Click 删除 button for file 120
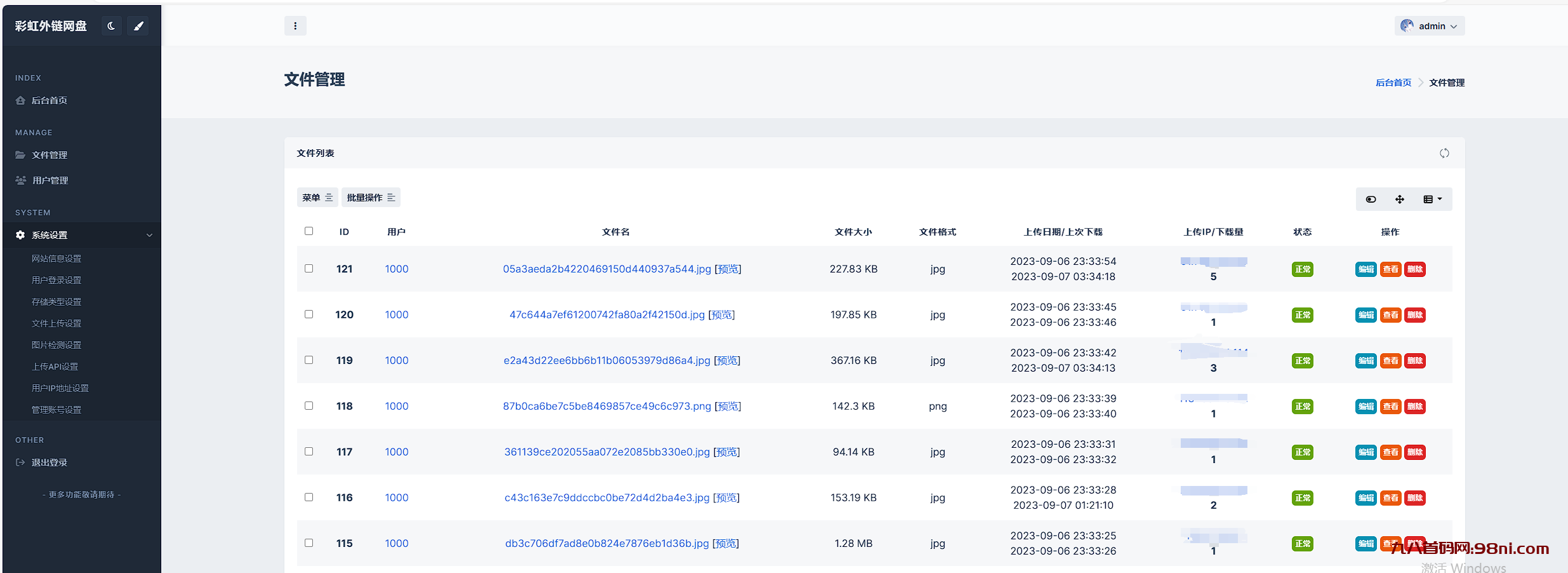The height and width of the screenshot is (573, 1568). 1415,315
